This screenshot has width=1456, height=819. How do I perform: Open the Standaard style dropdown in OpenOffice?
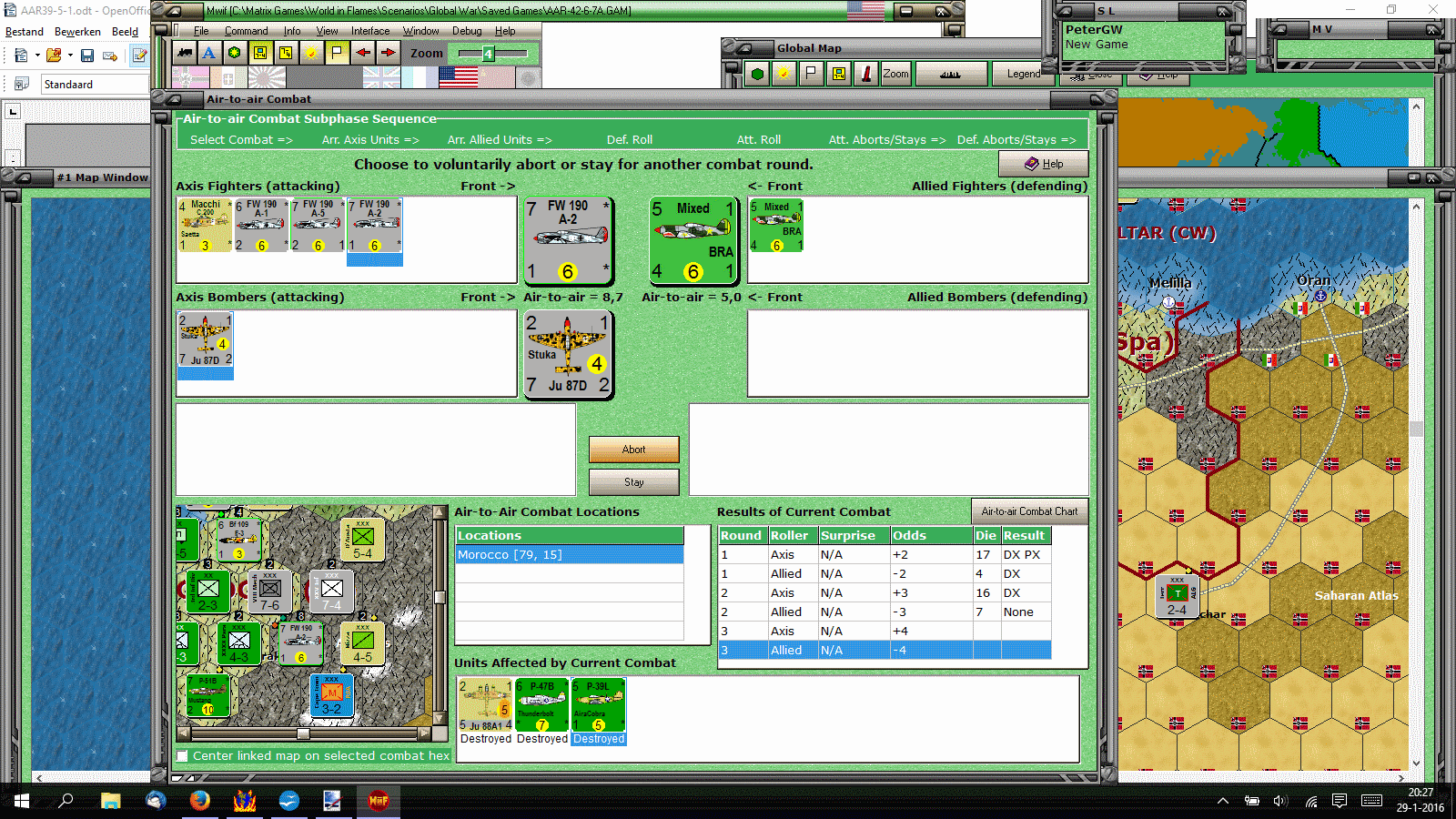[95, 85]
